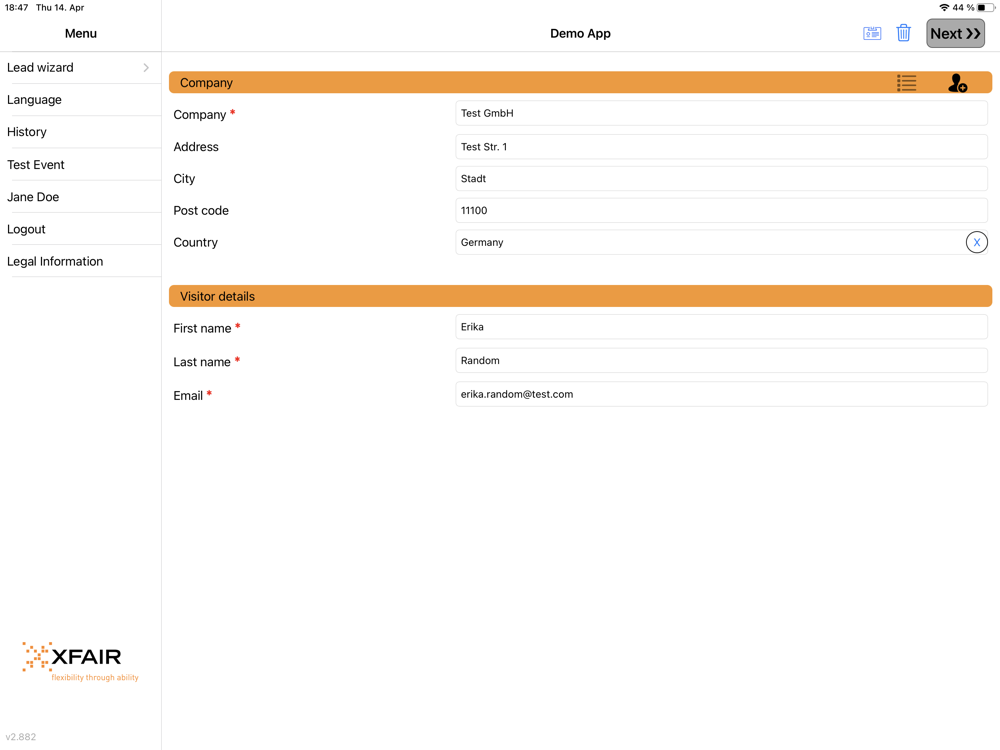Click the Company section header title
This screenshot has width=1000, height=750.
point(206,83)
